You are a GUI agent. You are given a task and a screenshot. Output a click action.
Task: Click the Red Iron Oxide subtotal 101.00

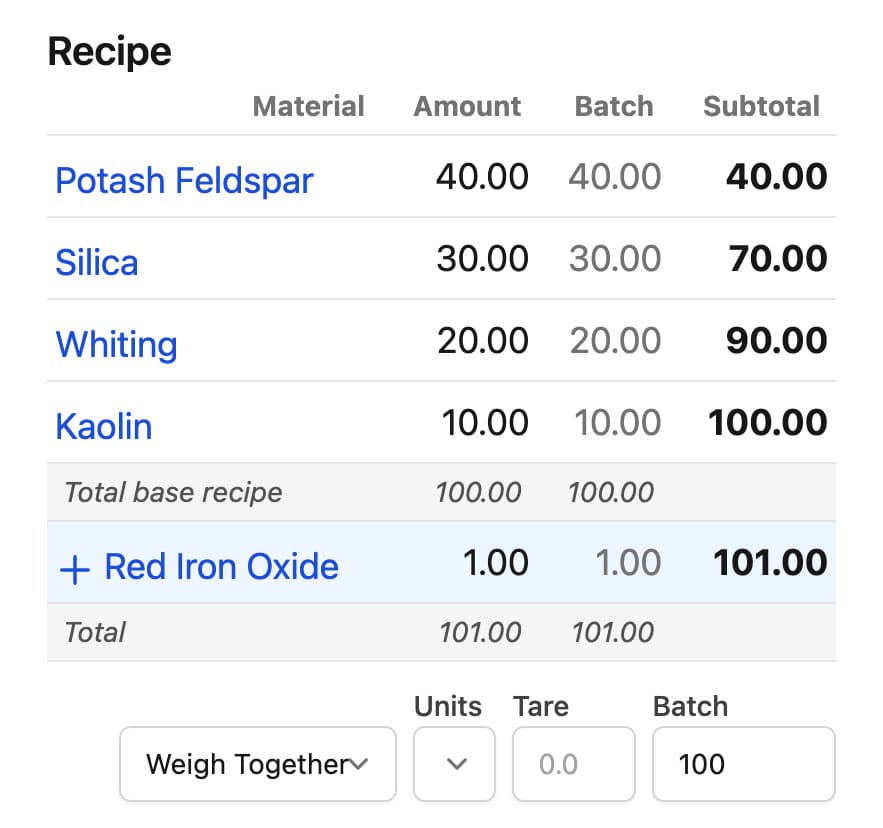point(769,563)
